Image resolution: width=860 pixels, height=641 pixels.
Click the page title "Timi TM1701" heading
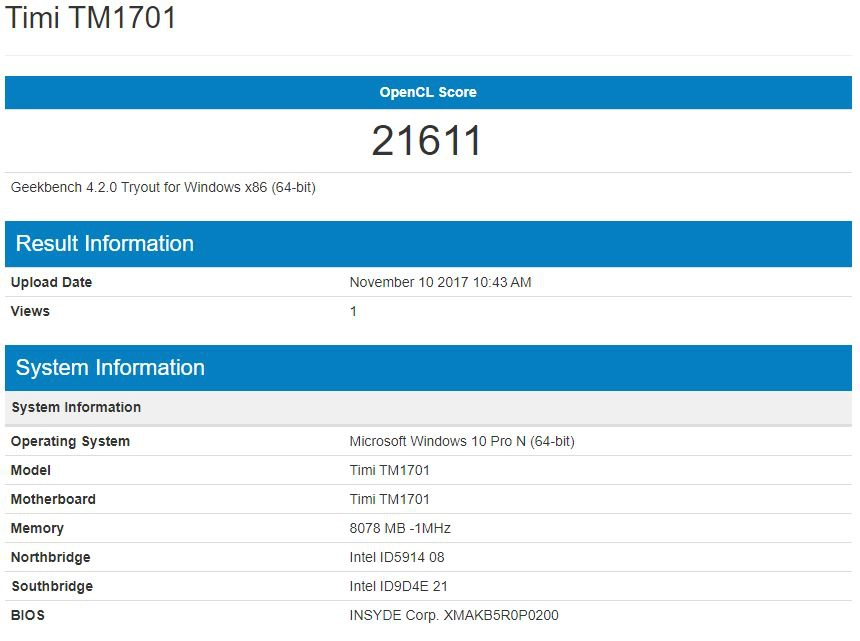(x=90, y=18)
